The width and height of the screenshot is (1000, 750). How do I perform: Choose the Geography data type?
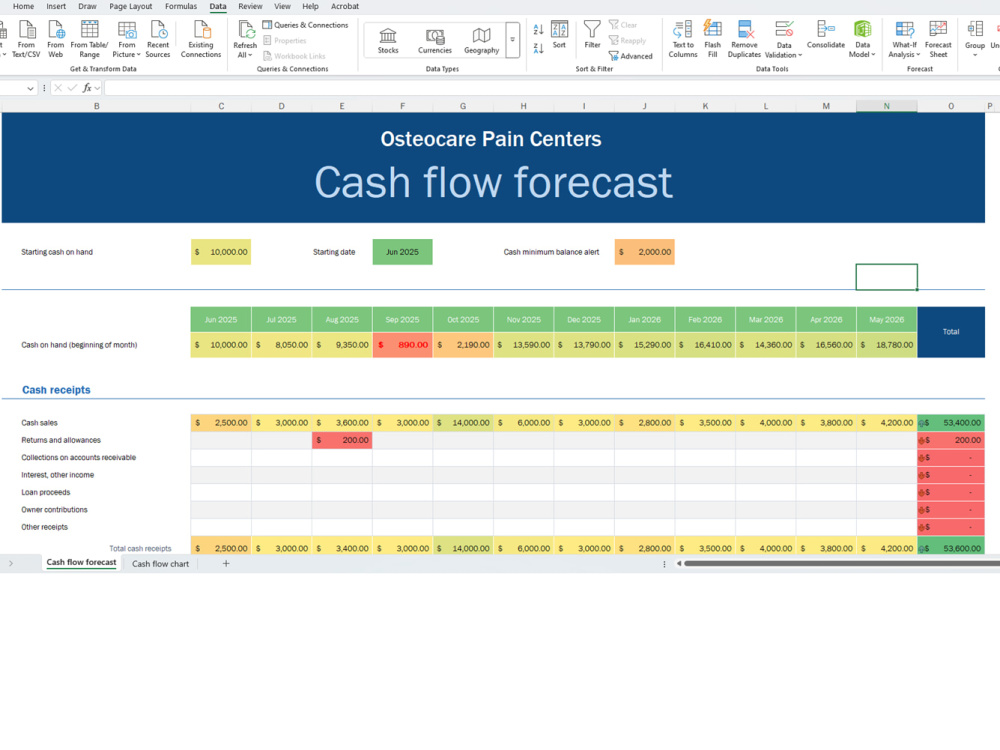click(482, 40)
